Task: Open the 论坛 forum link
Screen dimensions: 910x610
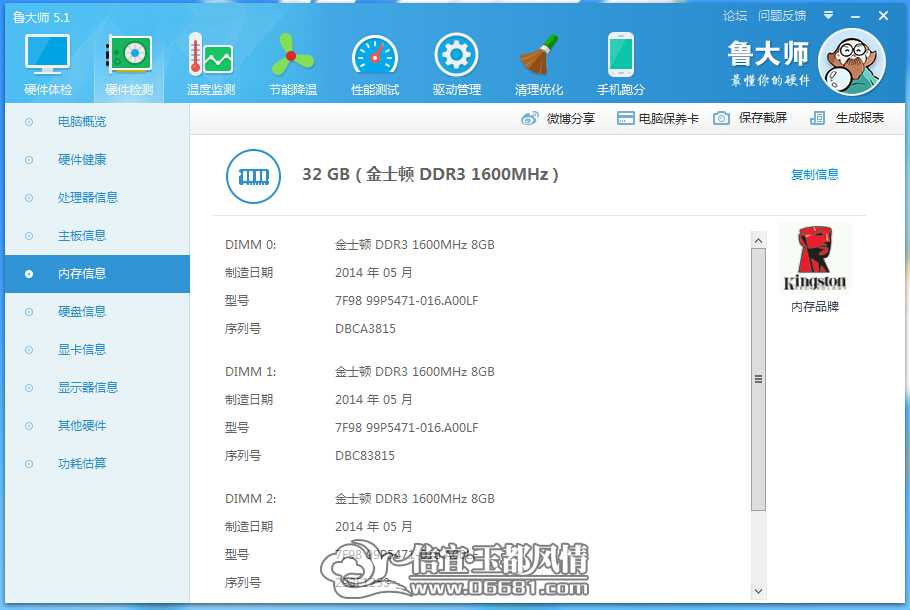Action: coord(735,16)
